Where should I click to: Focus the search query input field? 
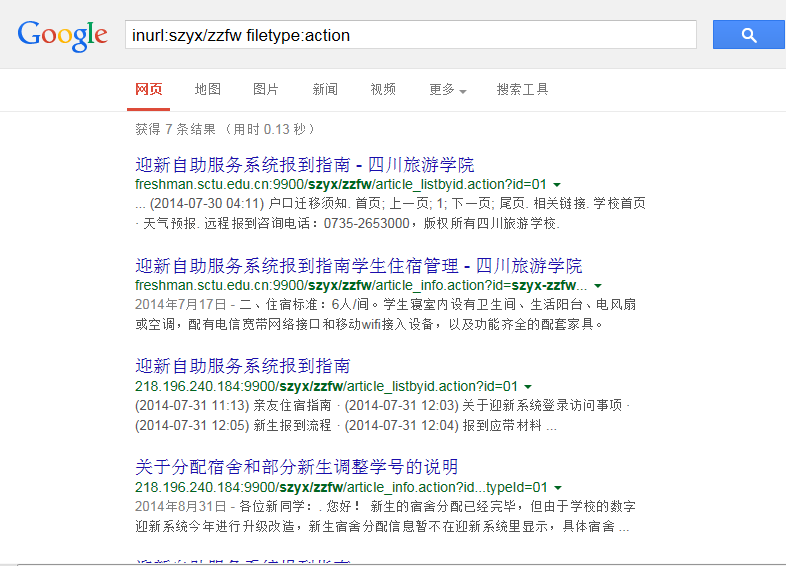(x=411, y=35)
